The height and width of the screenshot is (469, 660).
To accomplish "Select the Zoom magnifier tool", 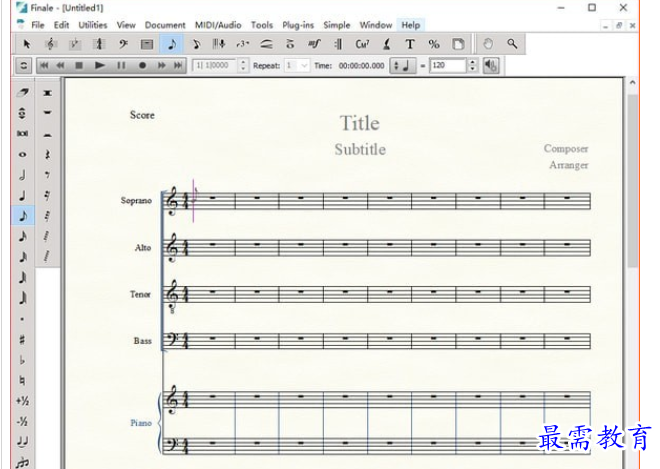I will (512, 44).
